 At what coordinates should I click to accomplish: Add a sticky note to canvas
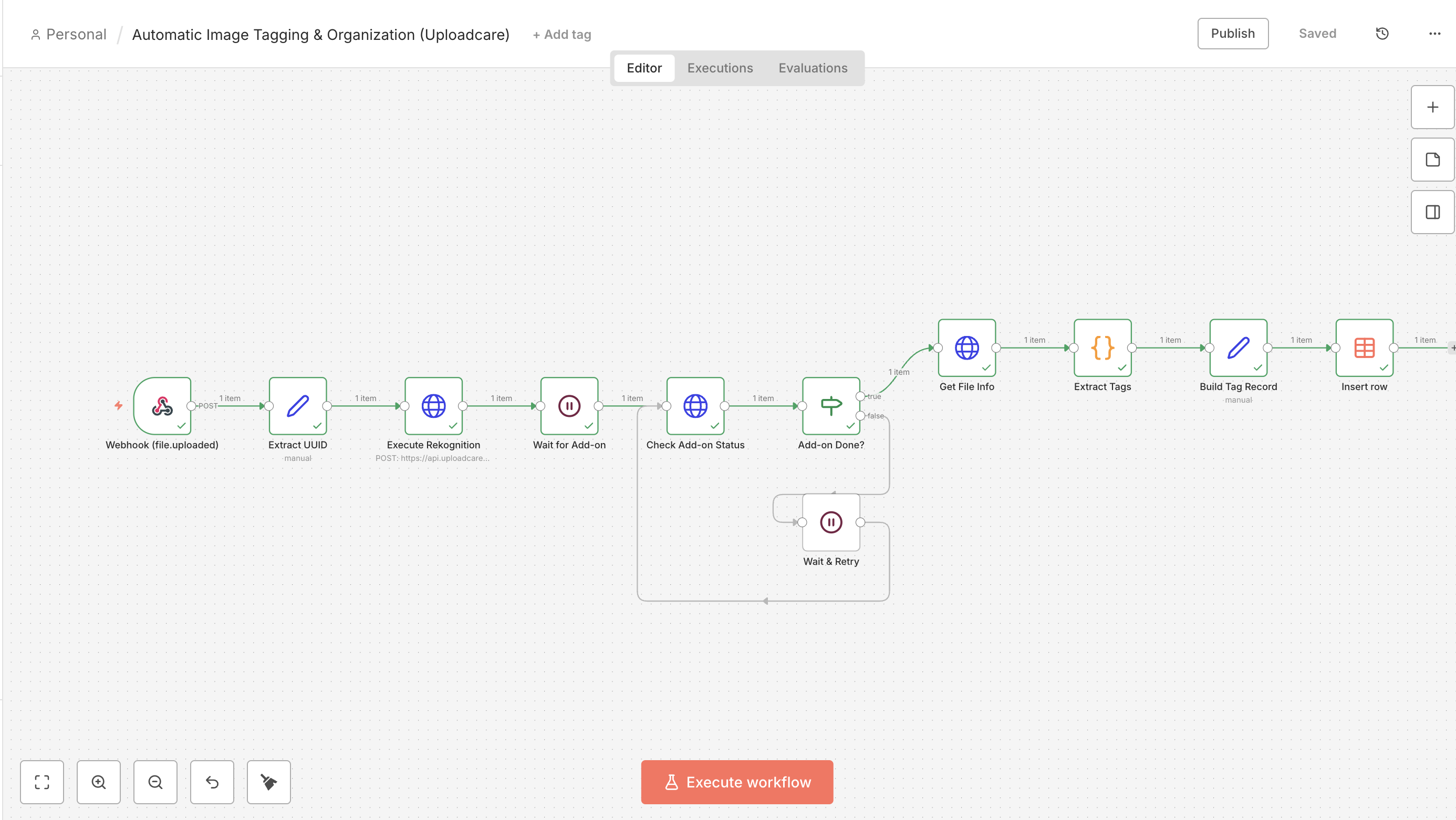click(1432, 160)
